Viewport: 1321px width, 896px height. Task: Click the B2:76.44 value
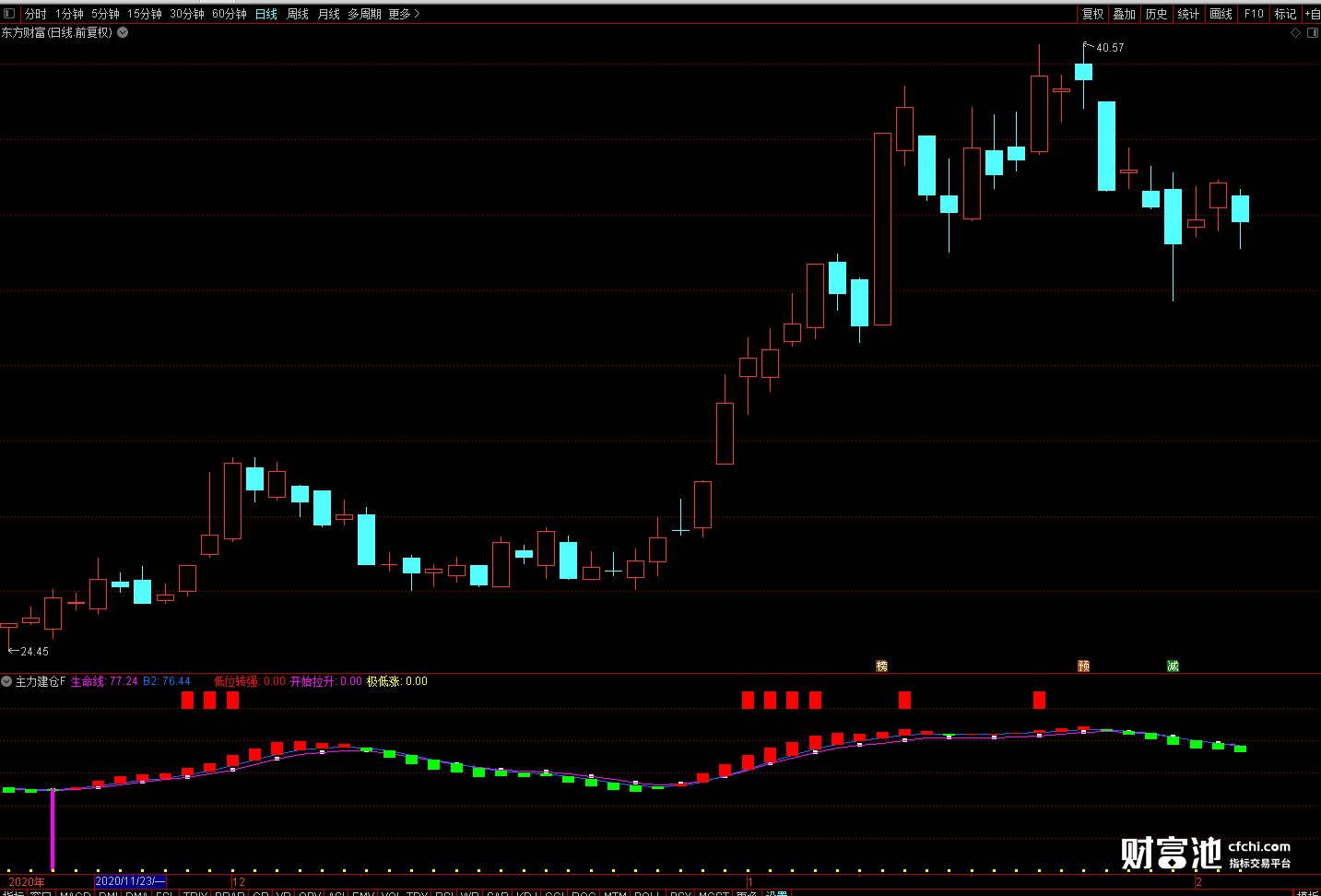coord(167,681)
